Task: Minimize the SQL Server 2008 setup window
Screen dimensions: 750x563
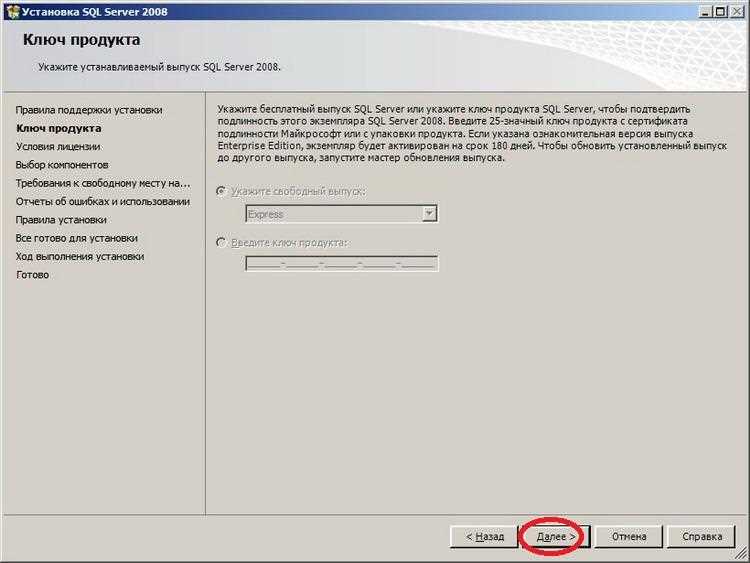Action: pyautogui.click(x=705, y=11)
